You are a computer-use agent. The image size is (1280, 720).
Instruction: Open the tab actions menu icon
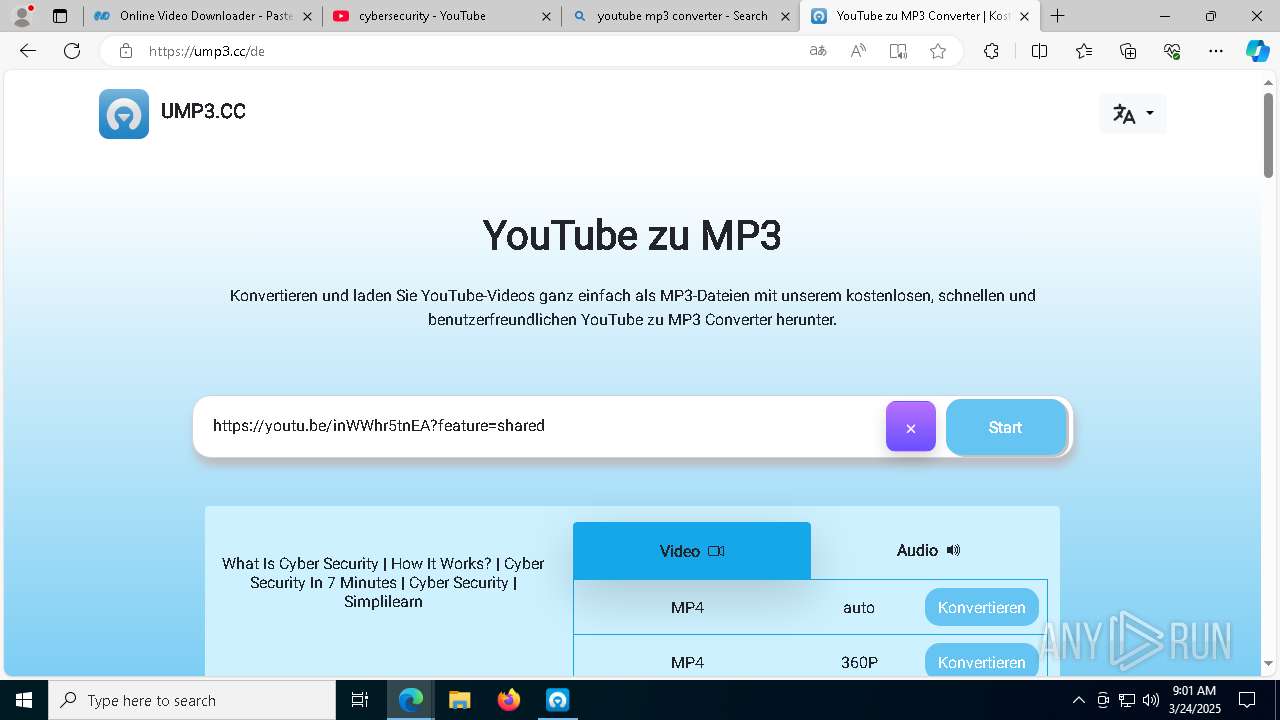tap(60, 16)
